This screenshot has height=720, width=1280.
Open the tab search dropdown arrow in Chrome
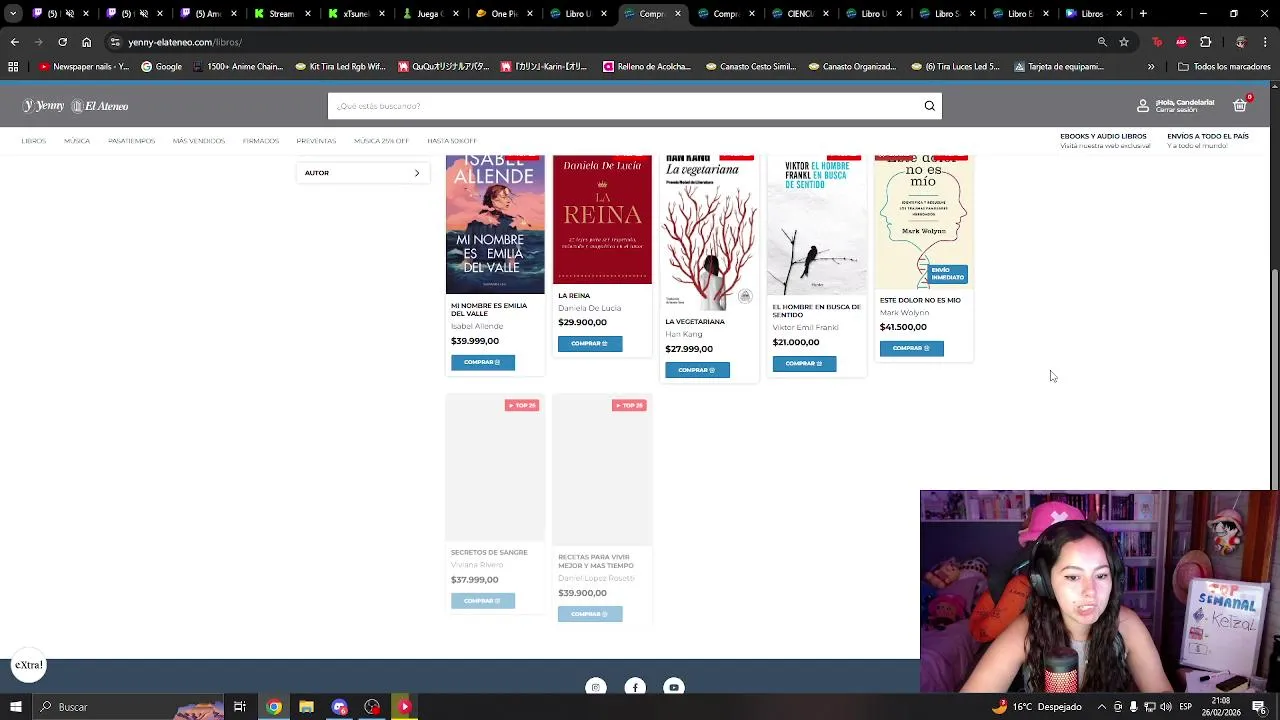[x=13, y=14]
